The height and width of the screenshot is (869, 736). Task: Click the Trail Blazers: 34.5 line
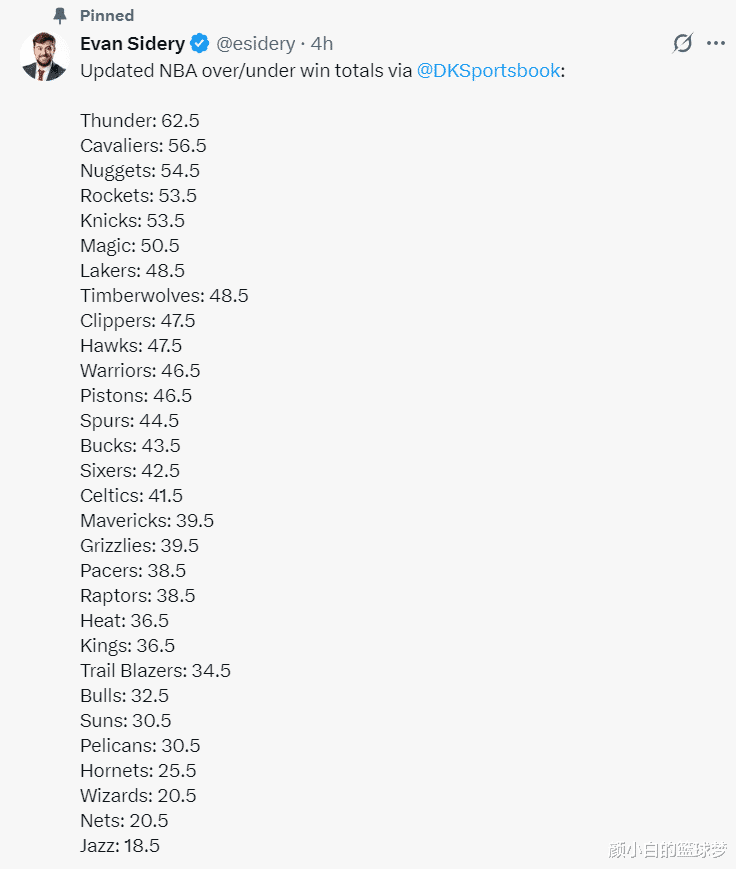(155, 671)
